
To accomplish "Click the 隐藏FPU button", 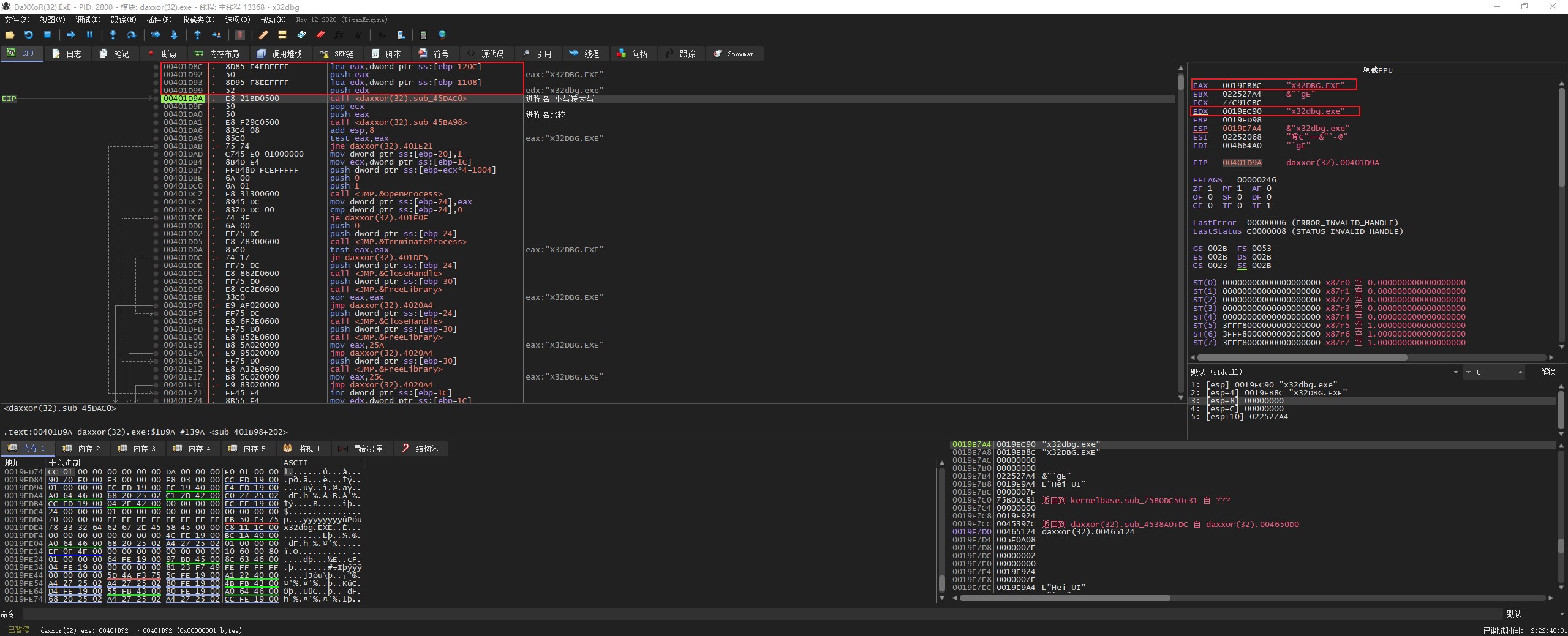I will click(x=1377, y=70).
